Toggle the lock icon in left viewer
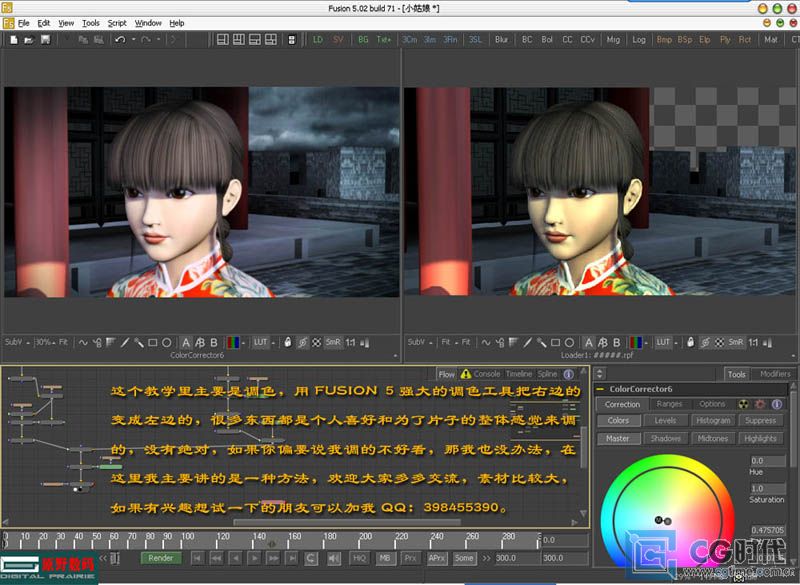Viewport: 800px width, 585px height. pyautogui.click(x=288, y=342)
